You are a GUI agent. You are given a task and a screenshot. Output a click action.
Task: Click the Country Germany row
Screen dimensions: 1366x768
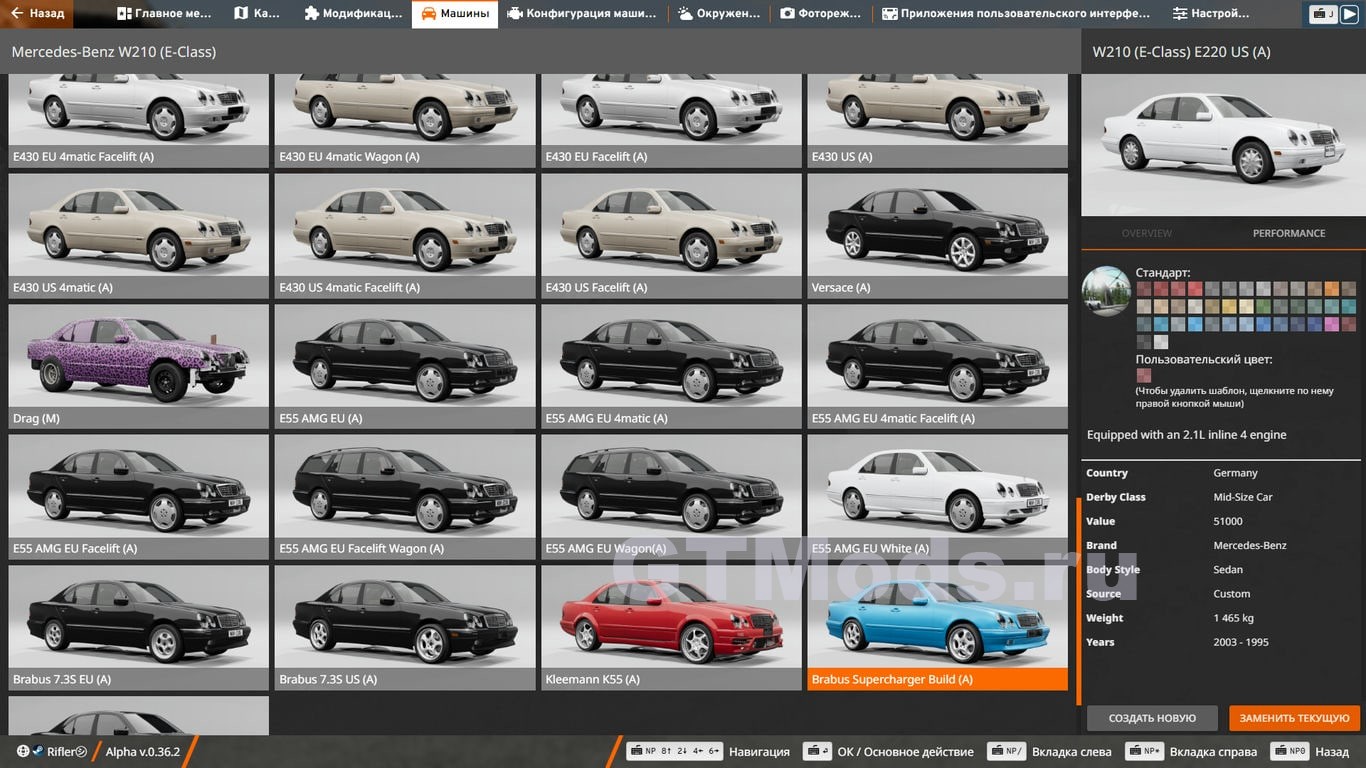(1222, 473)
